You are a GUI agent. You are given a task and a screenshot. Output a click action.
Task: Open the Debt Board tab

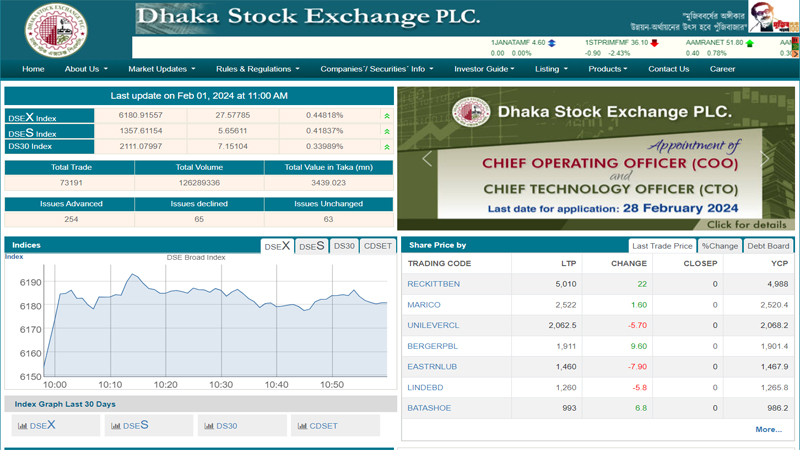coord(768,245)
